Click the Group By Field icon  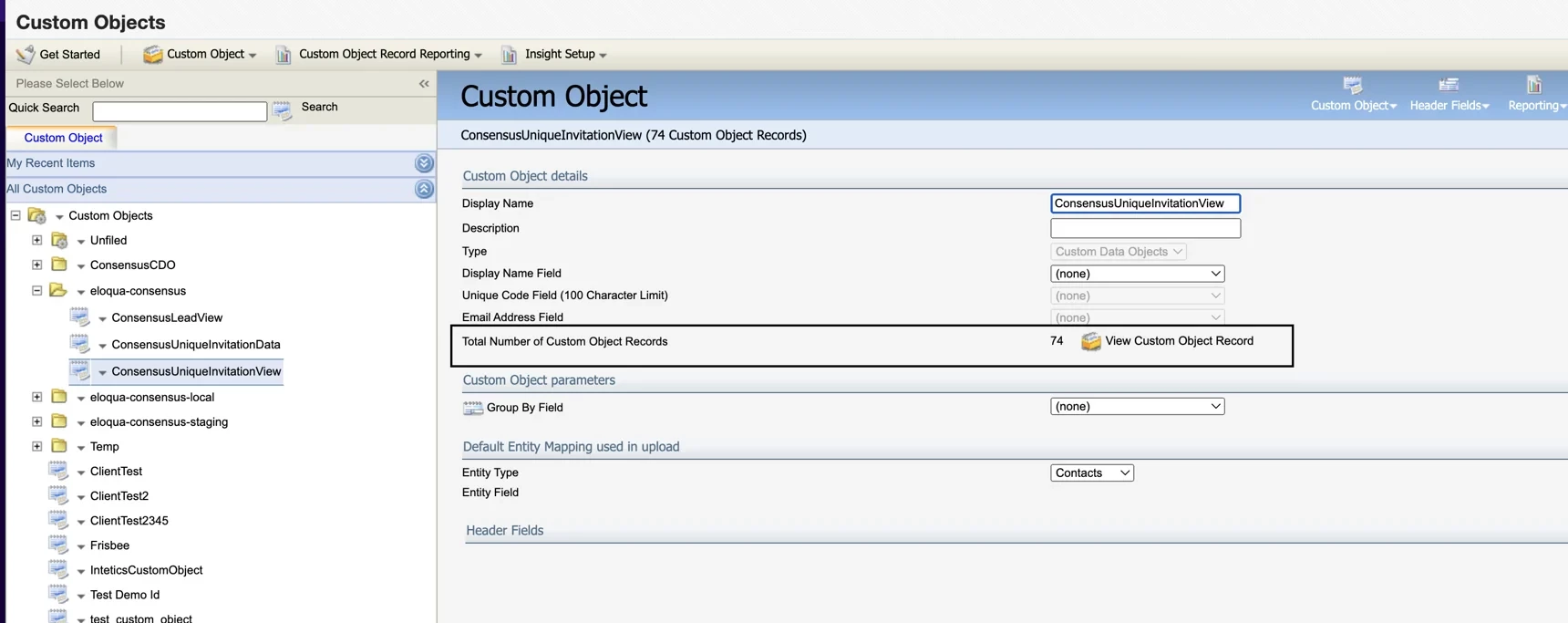[x=472, y=408]
